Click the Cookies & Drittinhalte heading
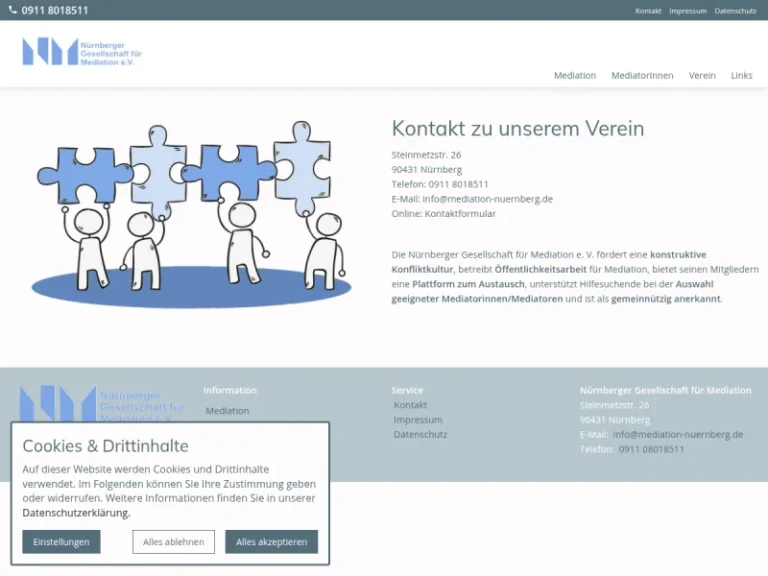Image resolution: width=768 pixels, height=576 pixels. click(105, 446)
